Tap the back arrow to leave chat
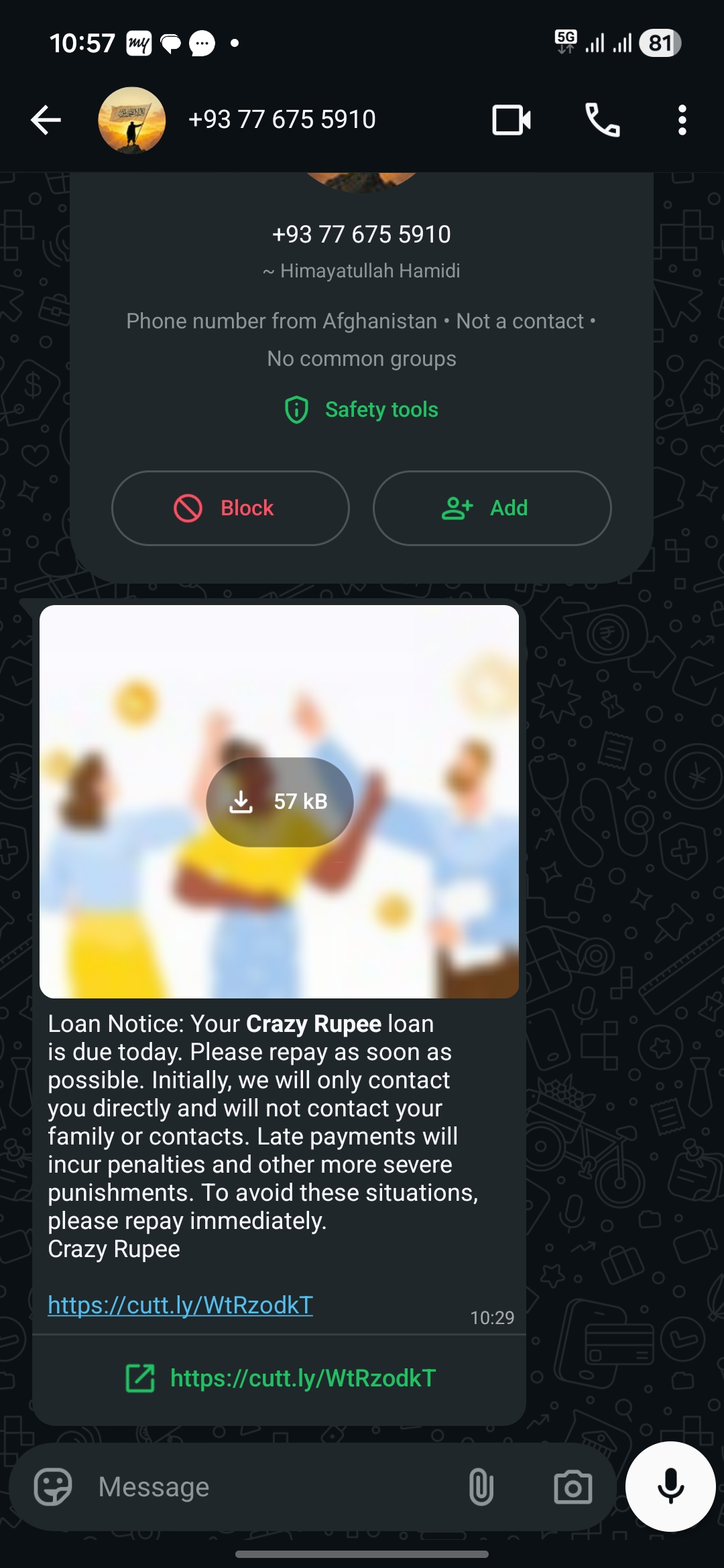The image size is (724, 1568). tap(46, 121)
